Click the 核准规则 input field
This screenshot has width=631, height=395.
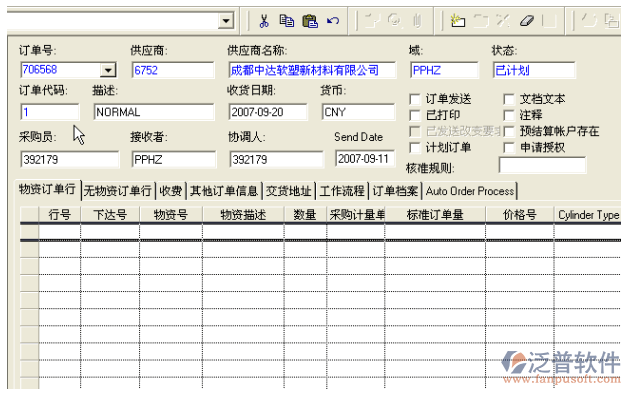point(542,165)
